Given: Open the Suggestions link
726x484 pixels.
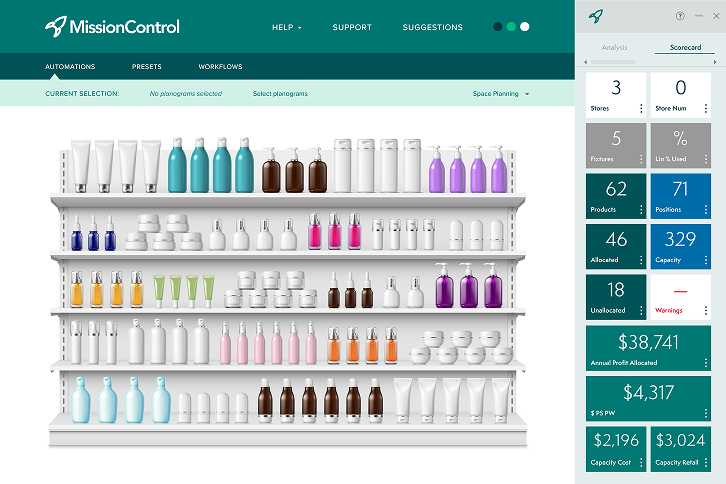Looking at the screenshot, I should 432,27.
